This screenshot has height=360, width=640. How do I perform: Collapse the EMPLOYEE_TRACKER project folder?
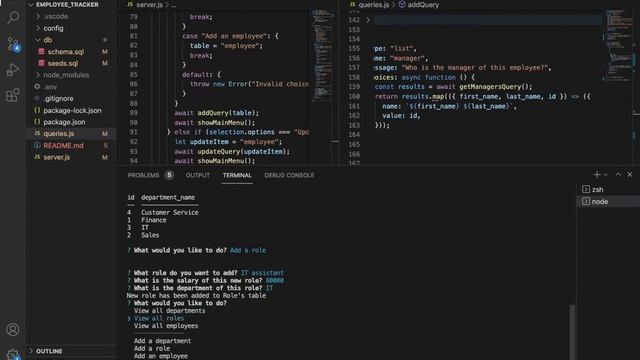pos(67,4)
